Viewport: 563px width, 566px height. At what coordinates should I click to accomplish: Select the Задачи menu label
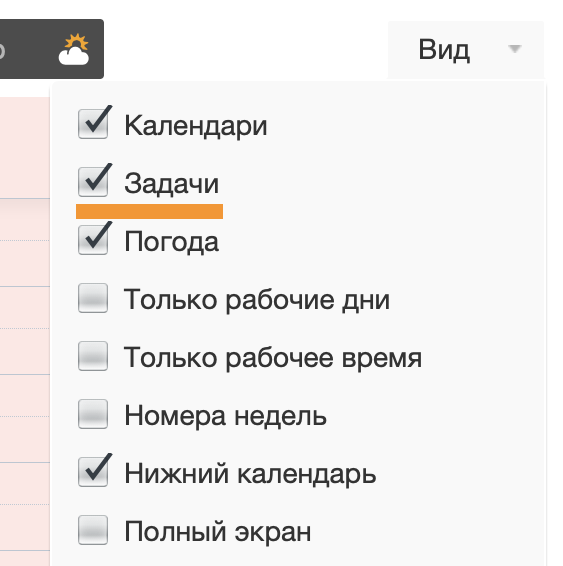(171, 184)
